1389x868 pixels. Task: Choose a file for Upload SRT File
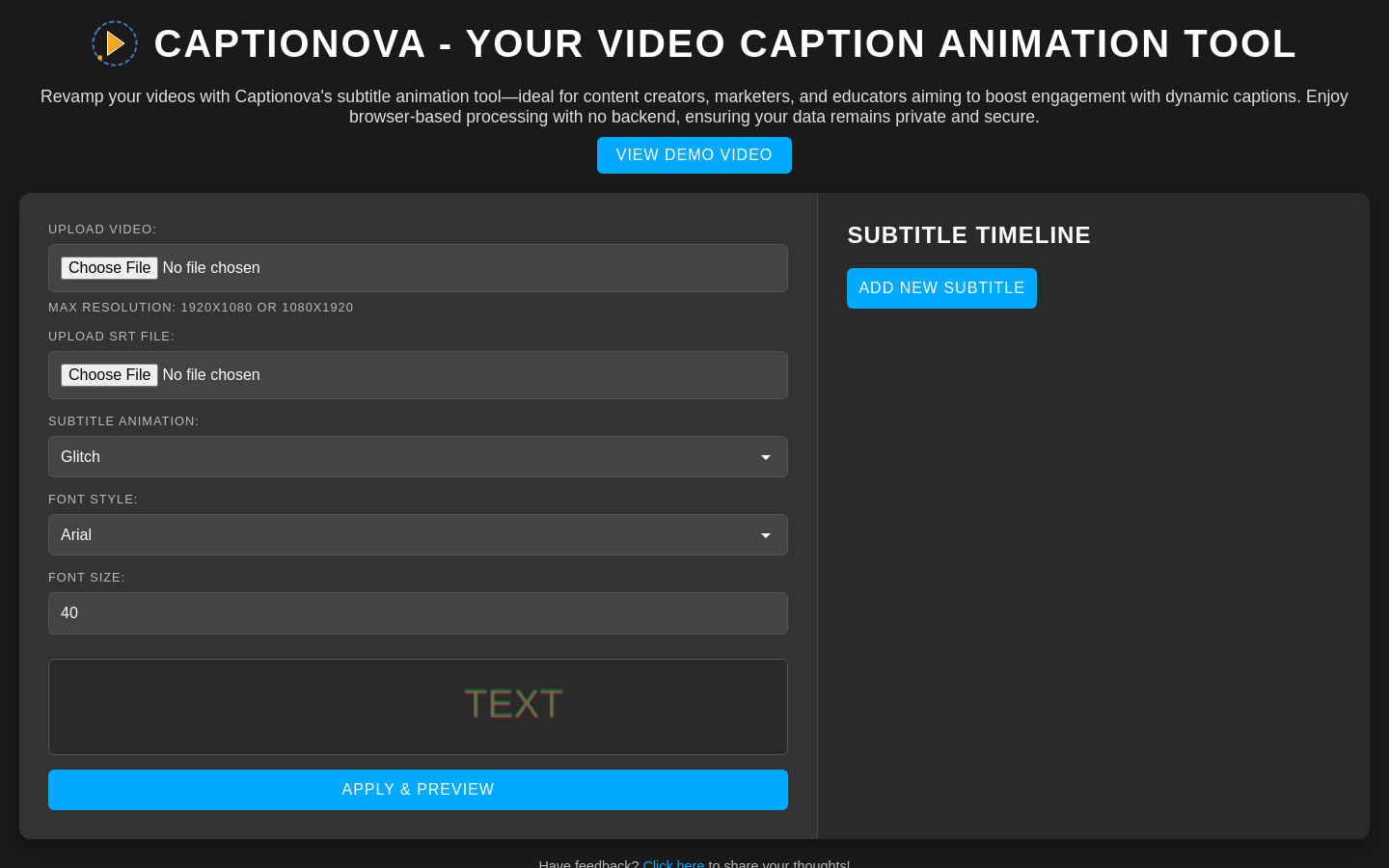pyautogui.click(x=109, y=375)
